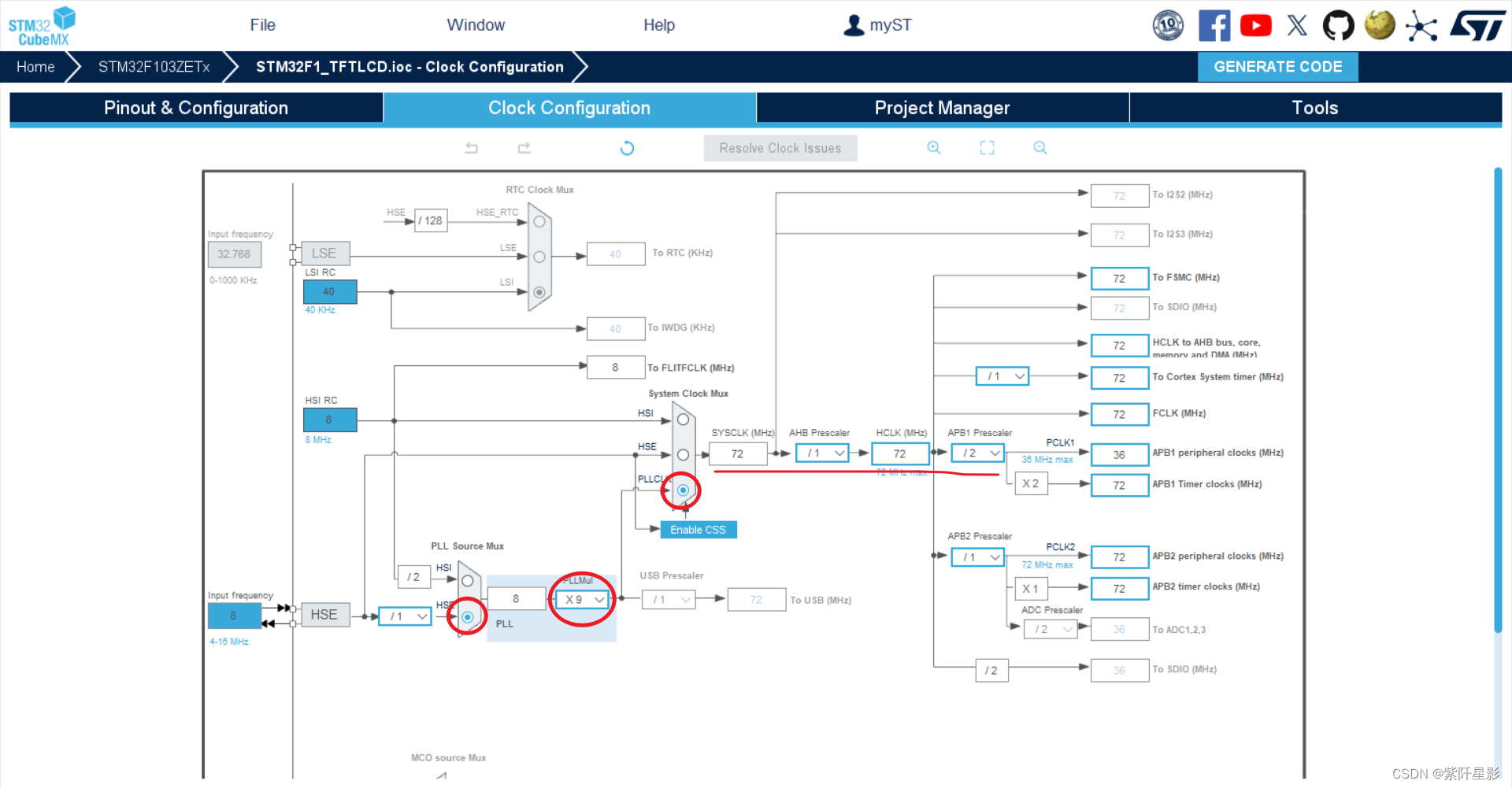Edit the HCLK (MHz) value field
The width and height of the screenshot is (1512, 788).
tap(899, 454)
